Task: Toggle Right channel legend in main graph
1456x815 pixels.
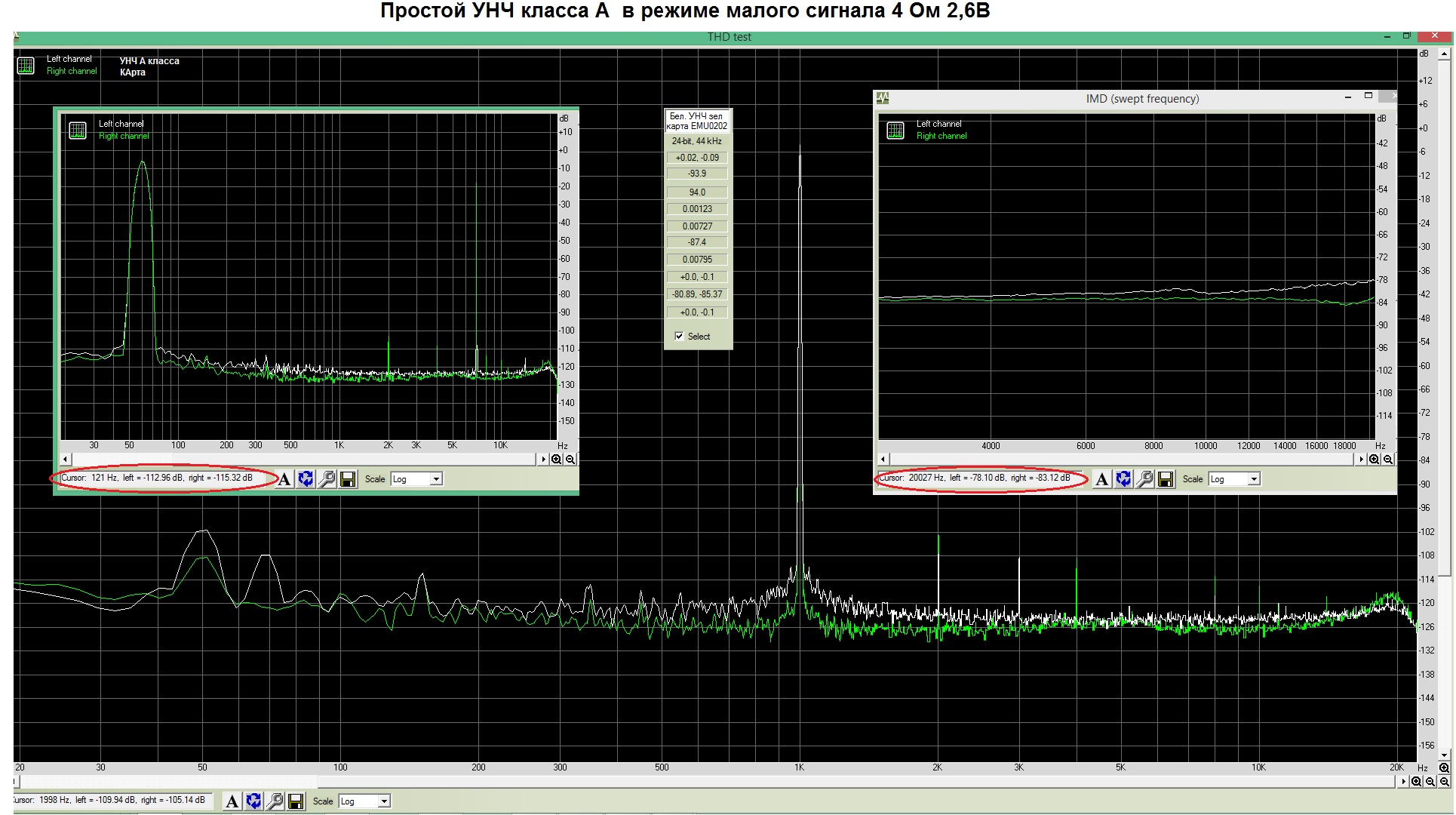Action: tap(72, 71)
